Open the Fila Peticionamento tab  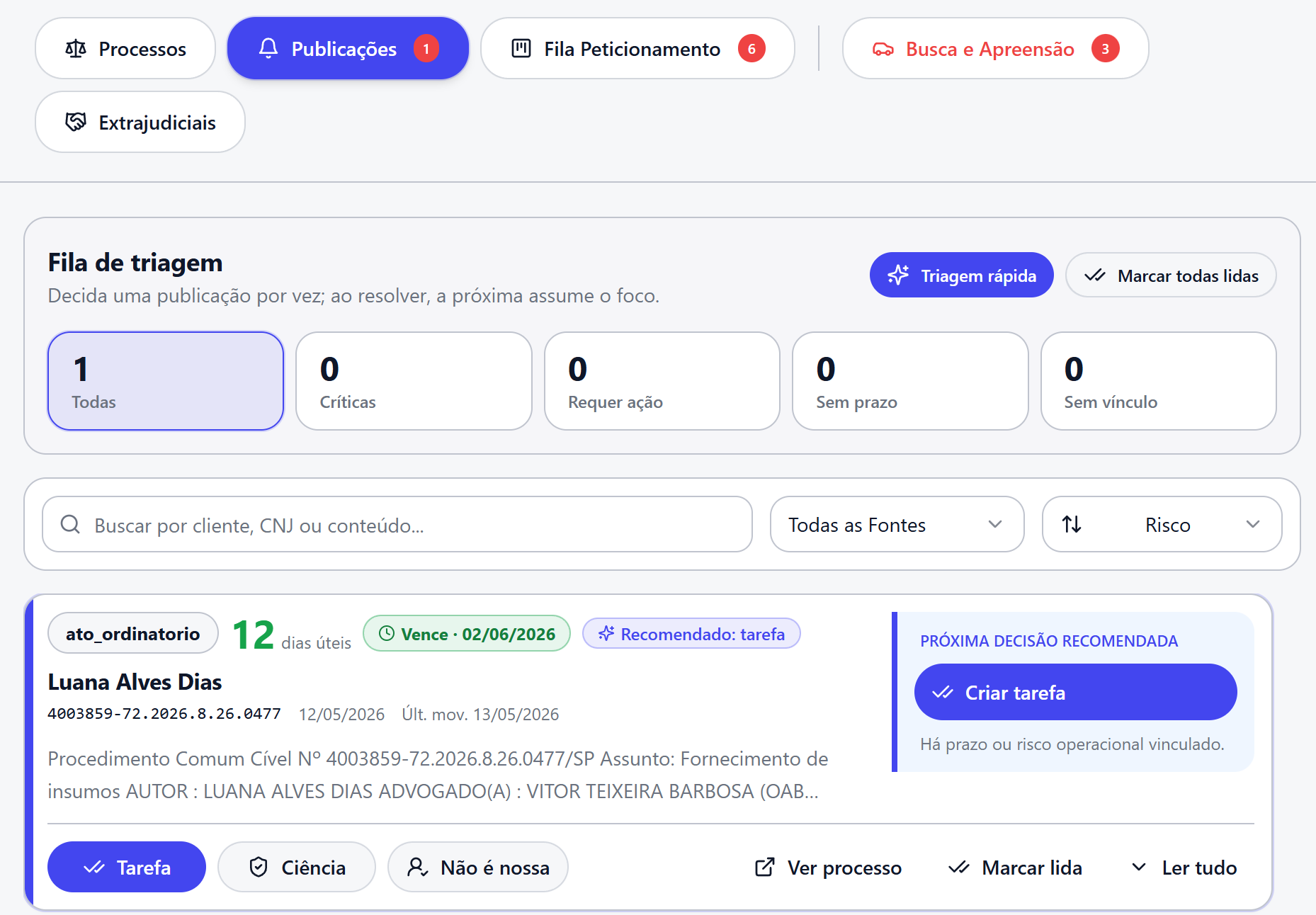[637, 49]
